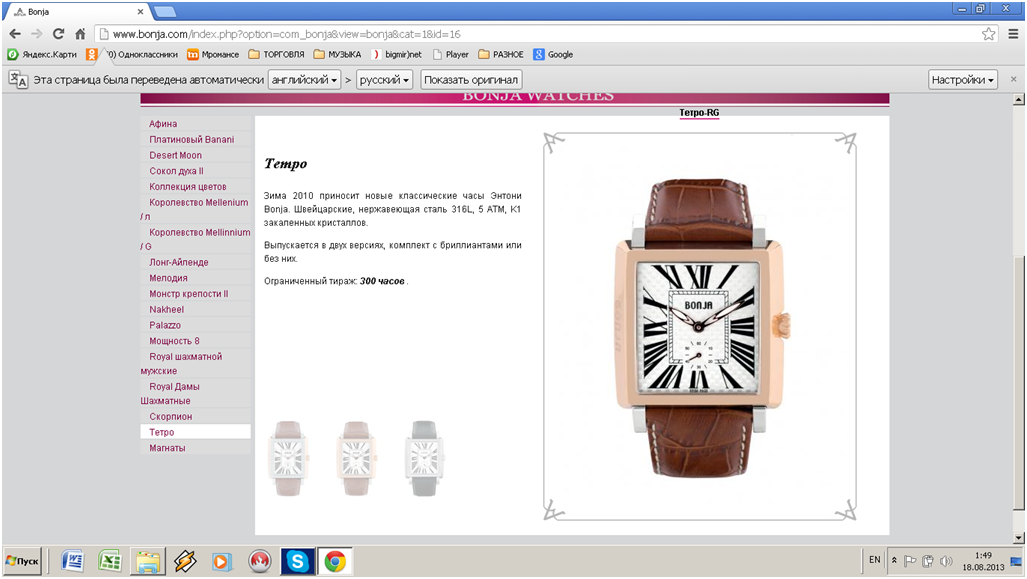Switch to Chrome in the taskbar
The image size is (1027, 579).
(x=335, y=561)
